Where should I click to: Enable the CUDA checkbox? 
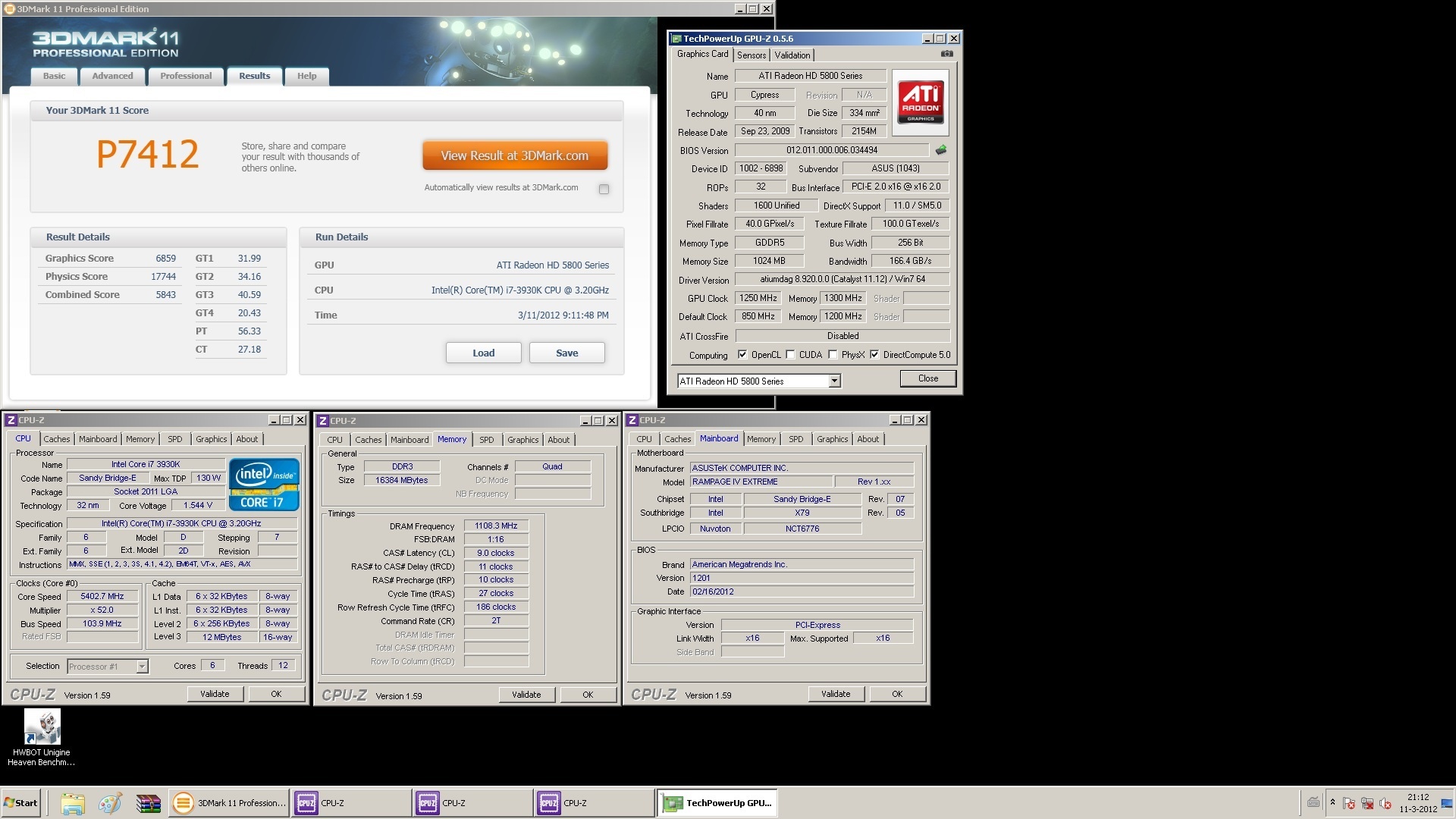click(x=791, y=355)
